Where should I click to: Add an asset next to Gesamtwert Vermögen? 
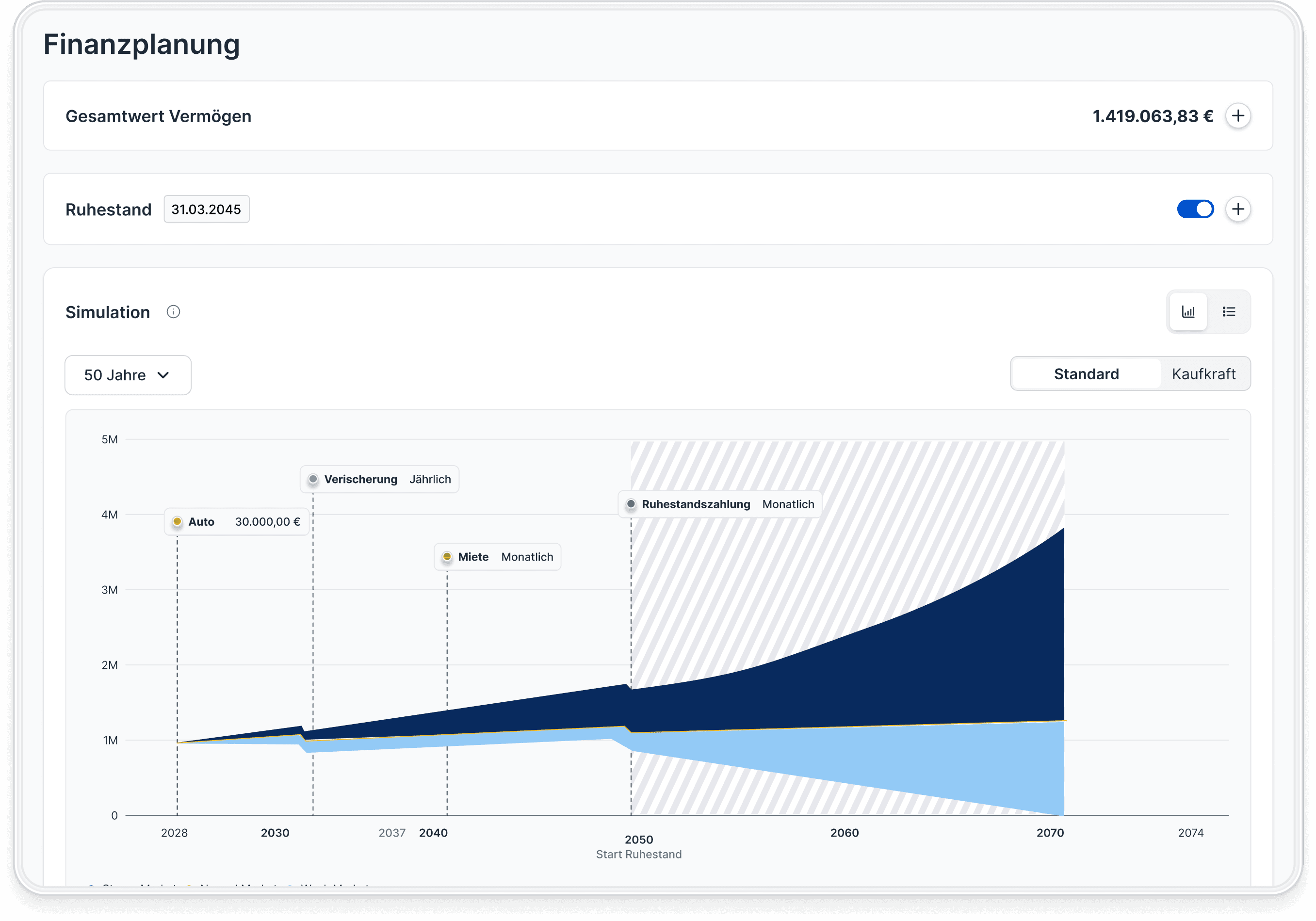(x=1238, y=116)
